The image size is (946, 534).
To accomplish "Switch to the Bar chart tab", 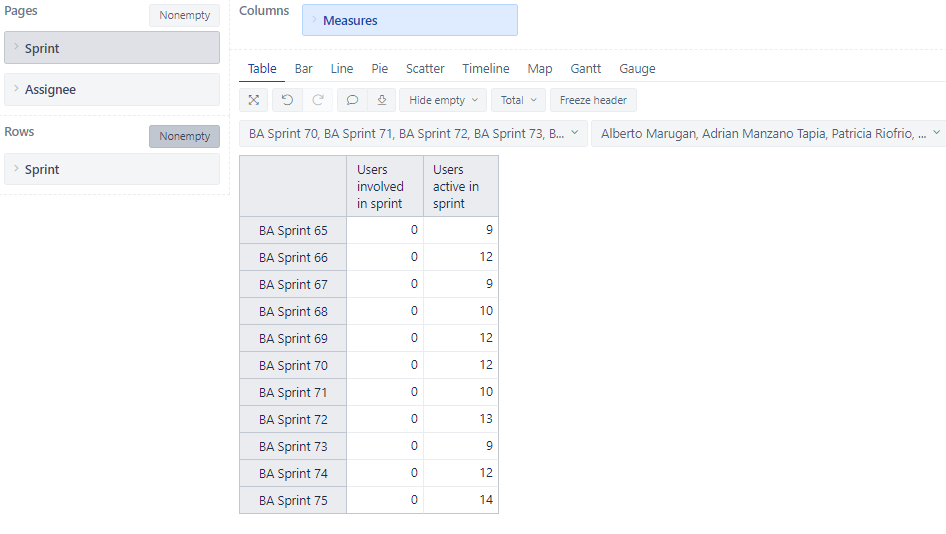I will 303,69.
